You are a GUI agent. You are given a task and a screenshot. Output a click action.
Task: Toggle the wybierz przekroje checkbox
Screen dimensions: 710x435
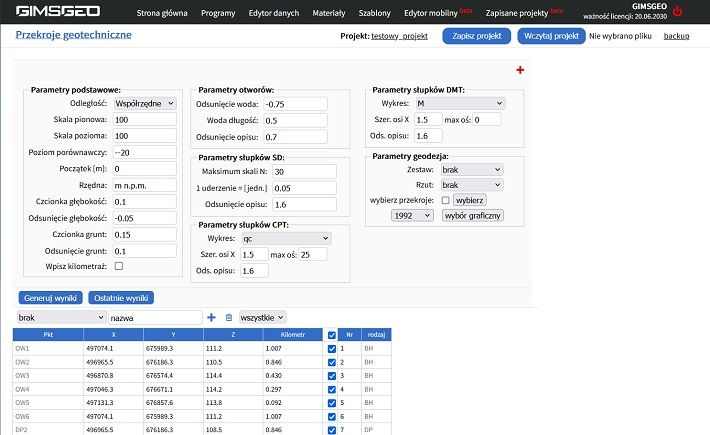446,200
